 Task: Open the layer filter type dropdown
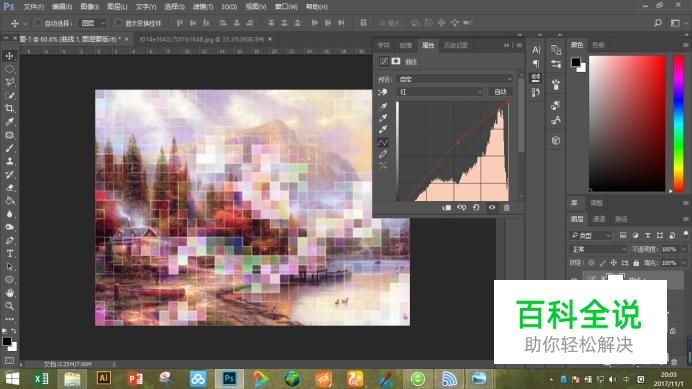click(x=590, y=235)
